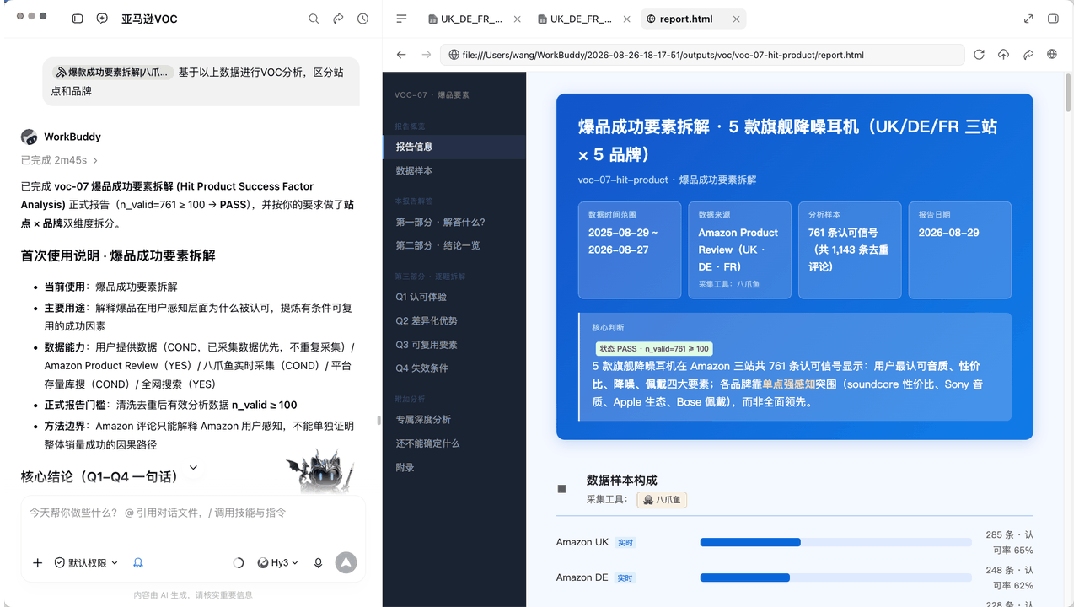Click the 实时 tag next to Amazon DE
Image resolution: width=1079 pixels, height=607 pixels.
tap(625, 578)
